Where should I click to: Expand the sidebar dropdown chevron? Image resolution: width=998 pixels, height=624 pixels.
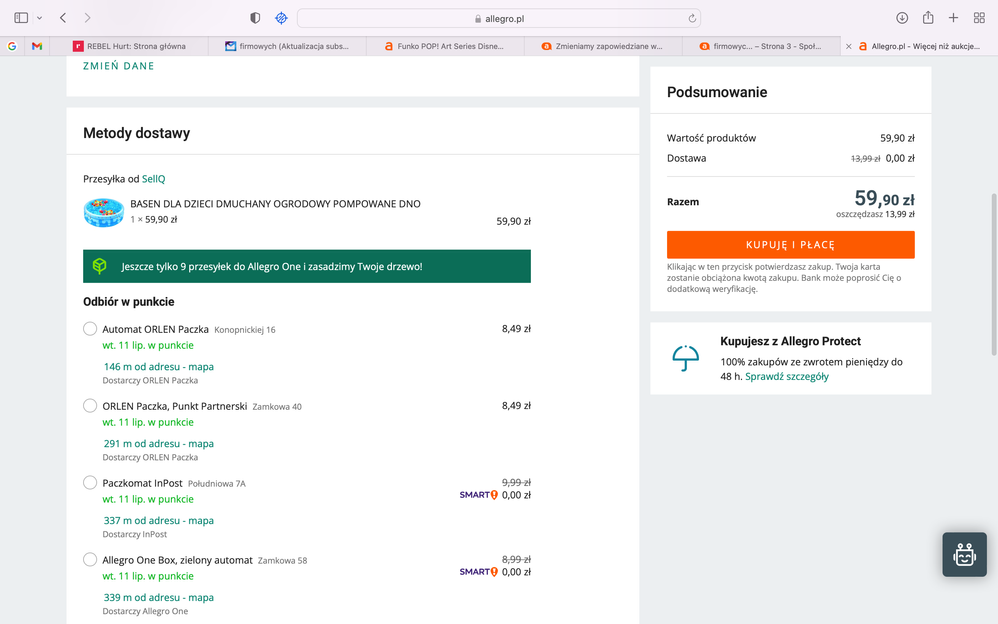coord(39,18)
